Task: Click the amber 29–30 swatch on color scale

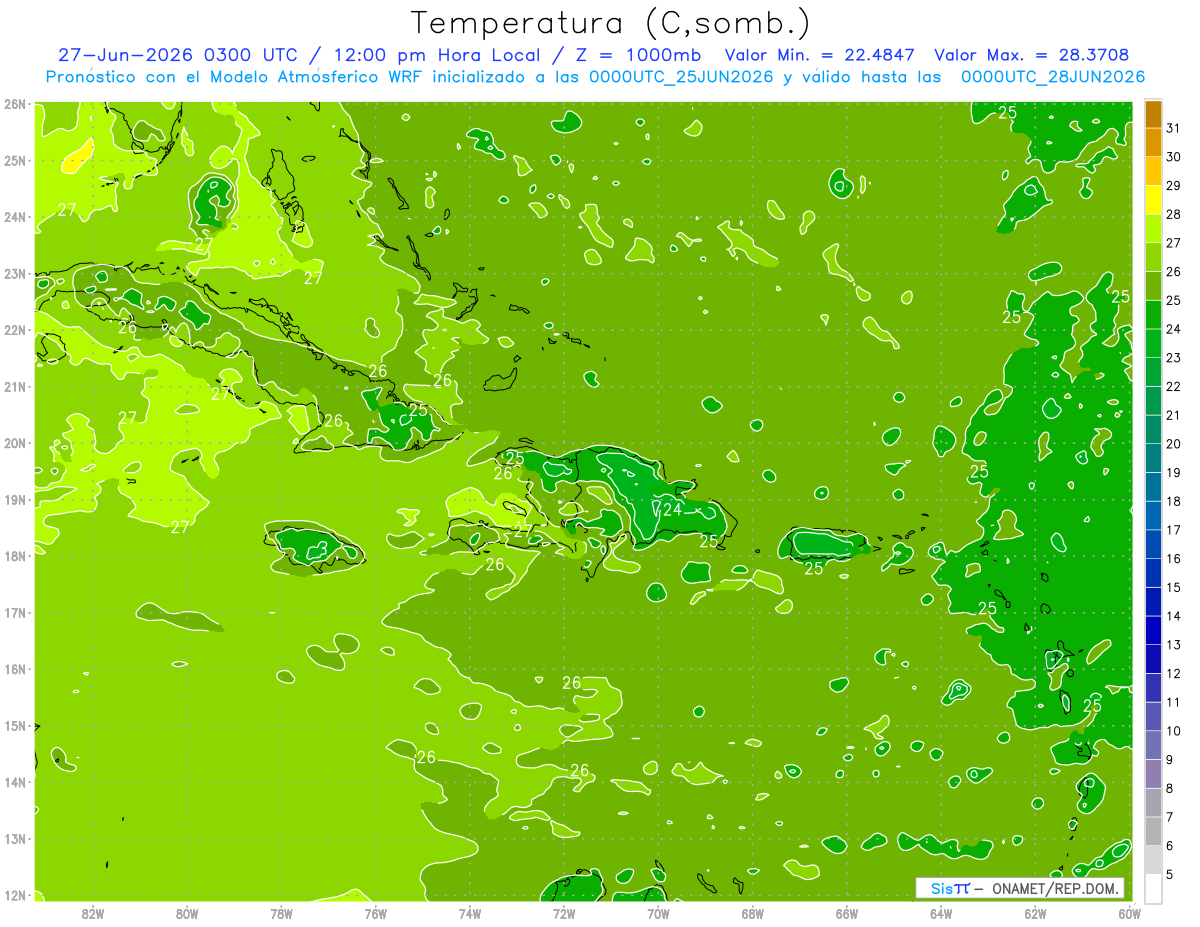Action: coord(1153,172)
